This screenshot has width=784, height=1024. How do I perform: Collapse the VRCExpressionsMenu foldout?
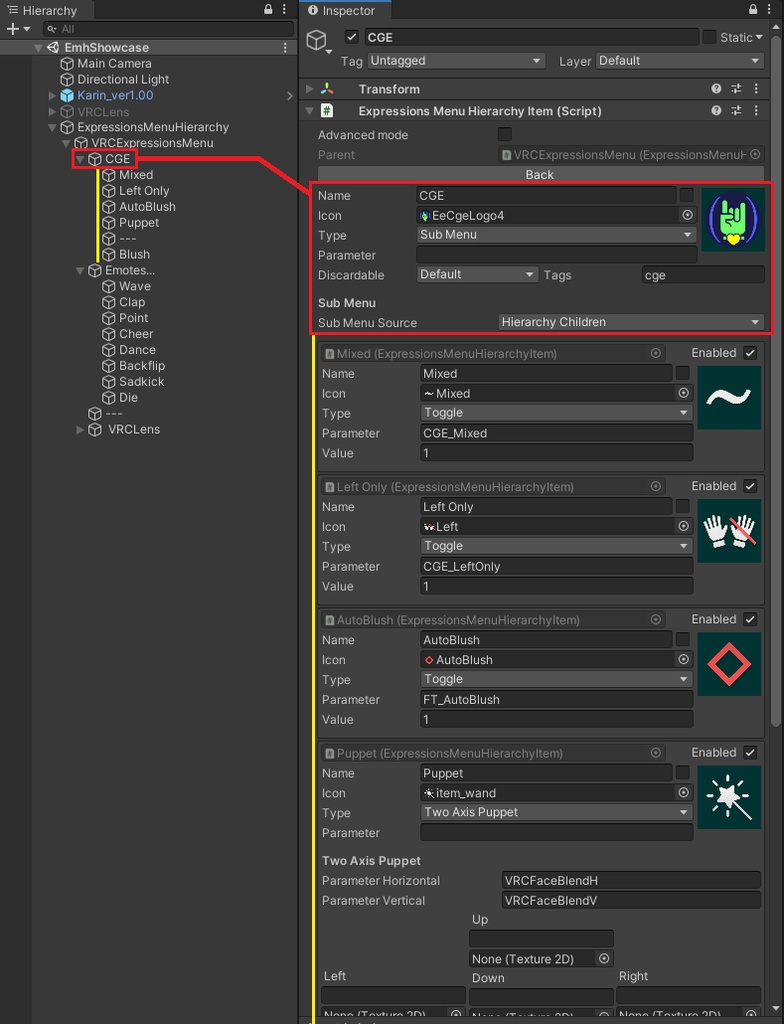coord(66,143)
